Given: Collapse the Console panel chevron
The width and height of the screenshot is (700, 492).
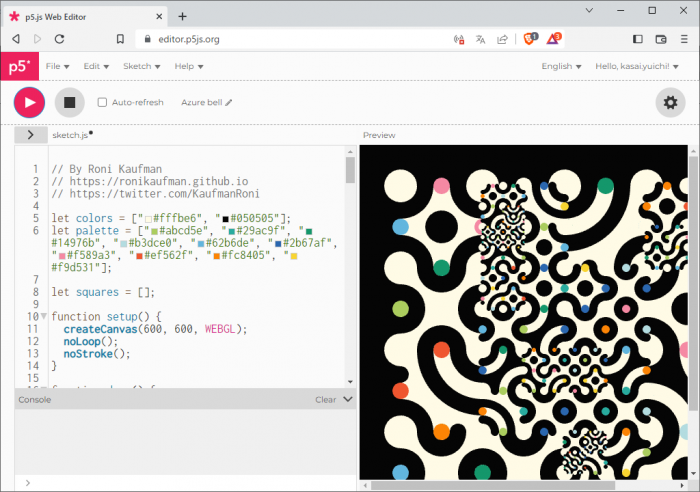Looking at the screenshot, I should click(x=347, y=399).
